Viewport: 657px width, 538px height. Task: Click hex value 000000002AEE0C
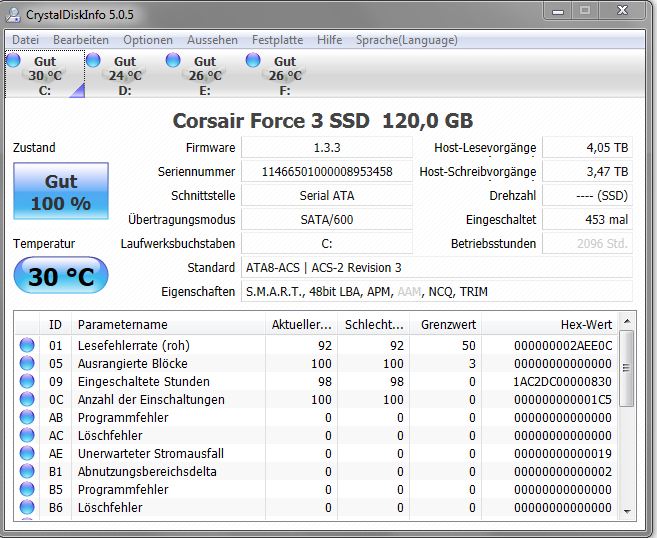pyautogui.click(x=563, y=345)
